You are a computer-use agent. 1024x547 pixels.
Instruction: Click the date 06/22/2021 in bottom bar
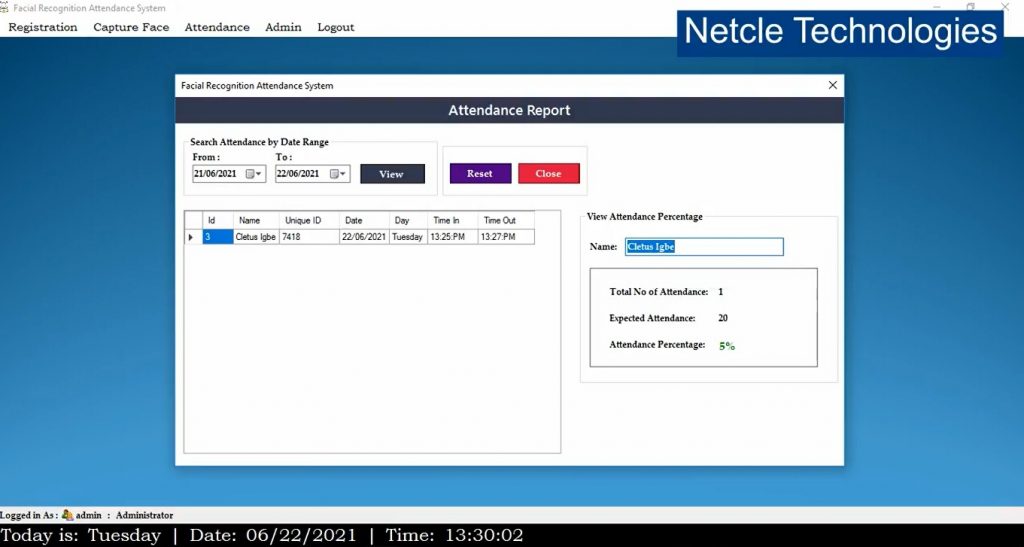[x=301, y=536]
